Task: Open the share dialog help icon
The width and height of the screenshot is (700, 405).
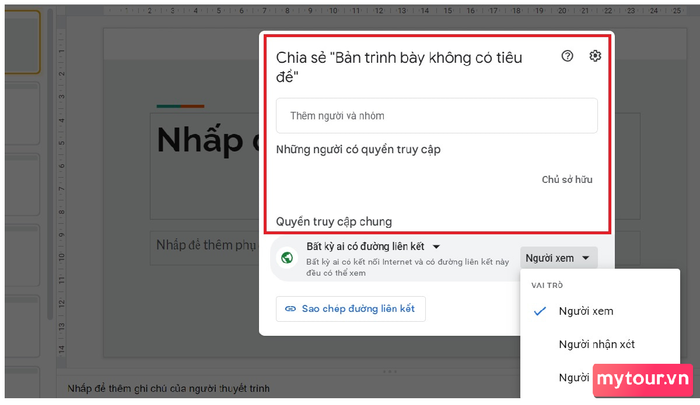Action: [x=567, y=56]
